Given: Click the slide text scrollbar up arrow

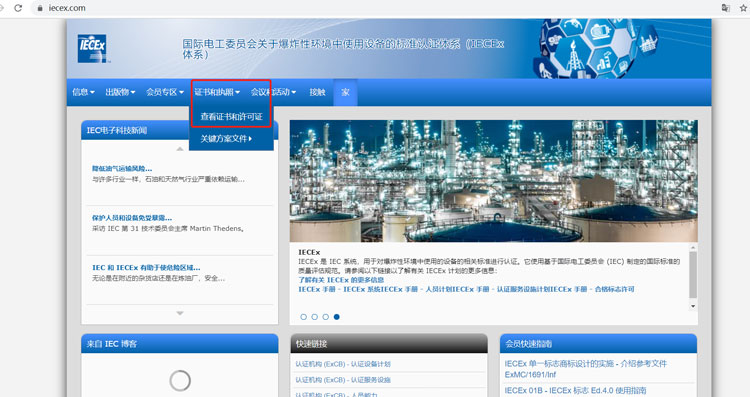Looking at the screenshot, I should (x=693, y=248).
